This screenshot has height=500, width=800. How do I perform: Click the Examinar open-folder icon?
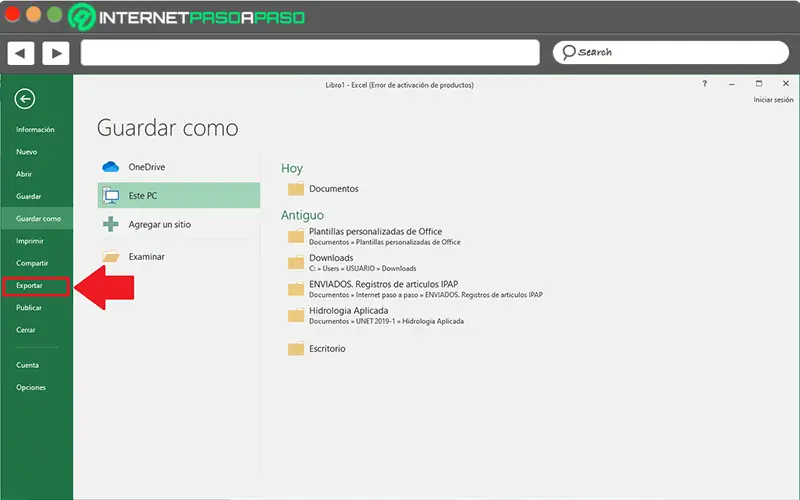click(x=111, y=256)
